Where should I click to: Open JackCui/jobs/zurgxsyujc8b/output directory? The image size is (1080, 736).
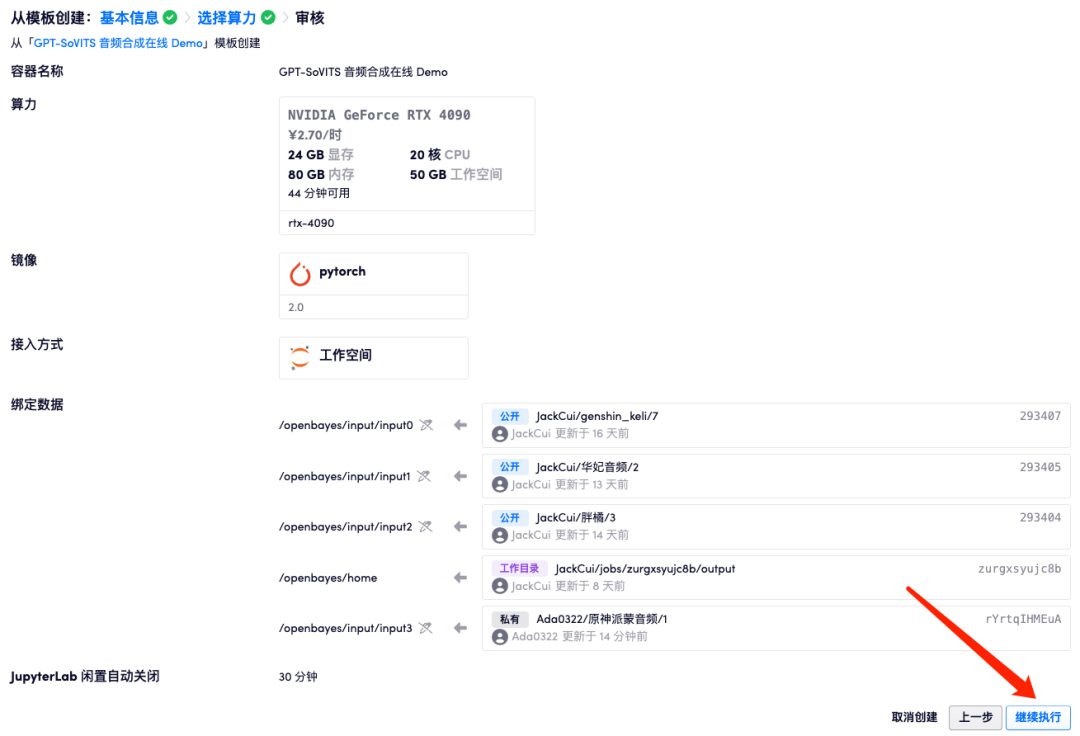[x=645, y=569]
